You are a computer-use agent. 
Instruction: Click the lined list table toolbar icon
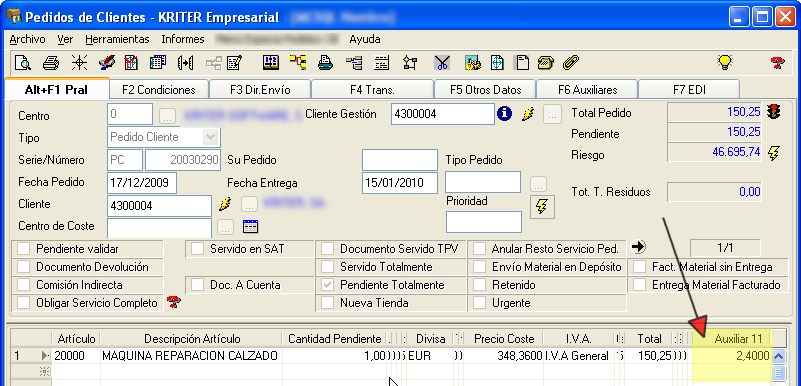click(381, 63)
